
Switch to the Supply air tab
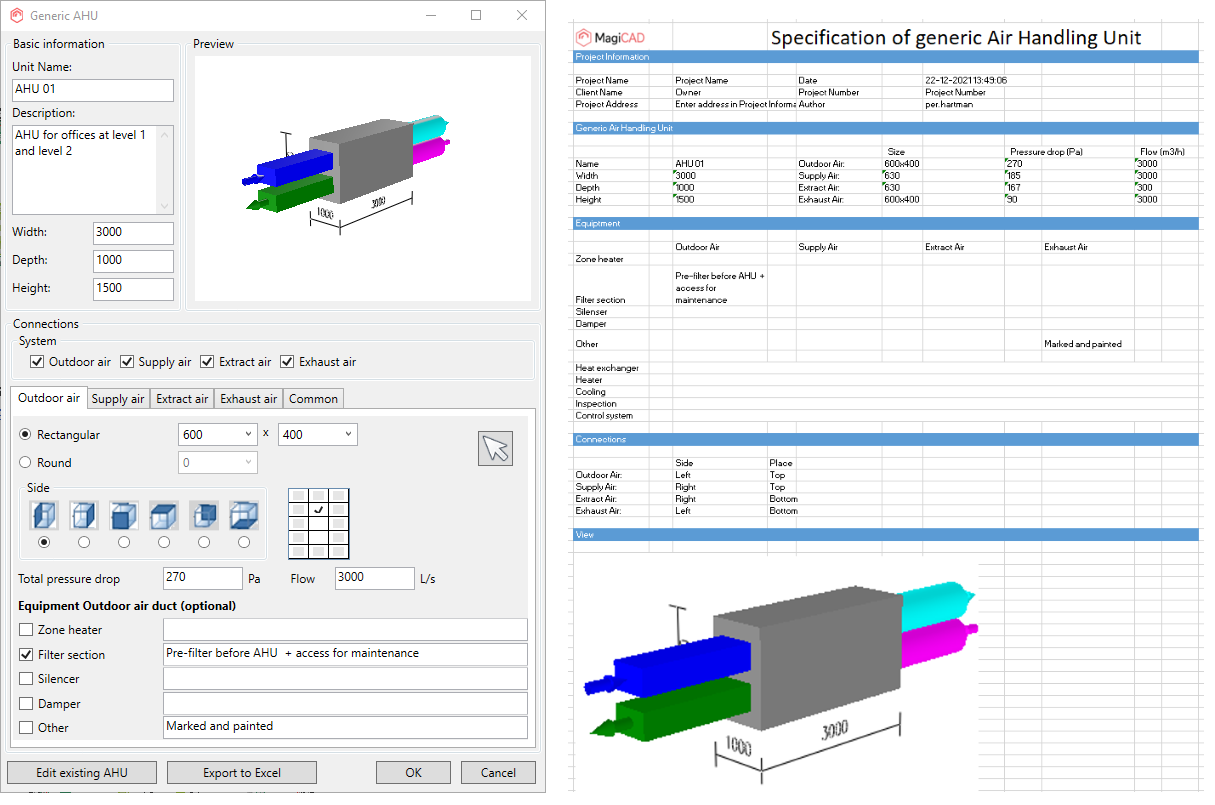click(118, 399)
